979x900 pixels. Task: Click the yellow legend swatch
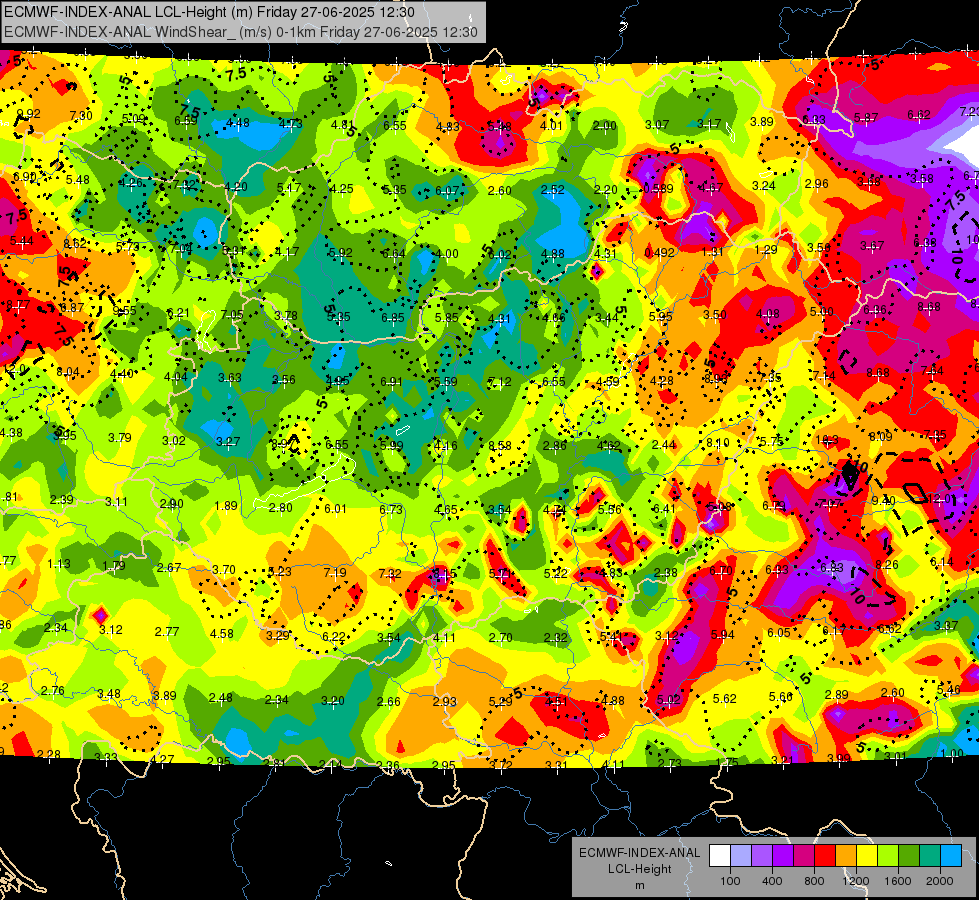click(867, 856)
